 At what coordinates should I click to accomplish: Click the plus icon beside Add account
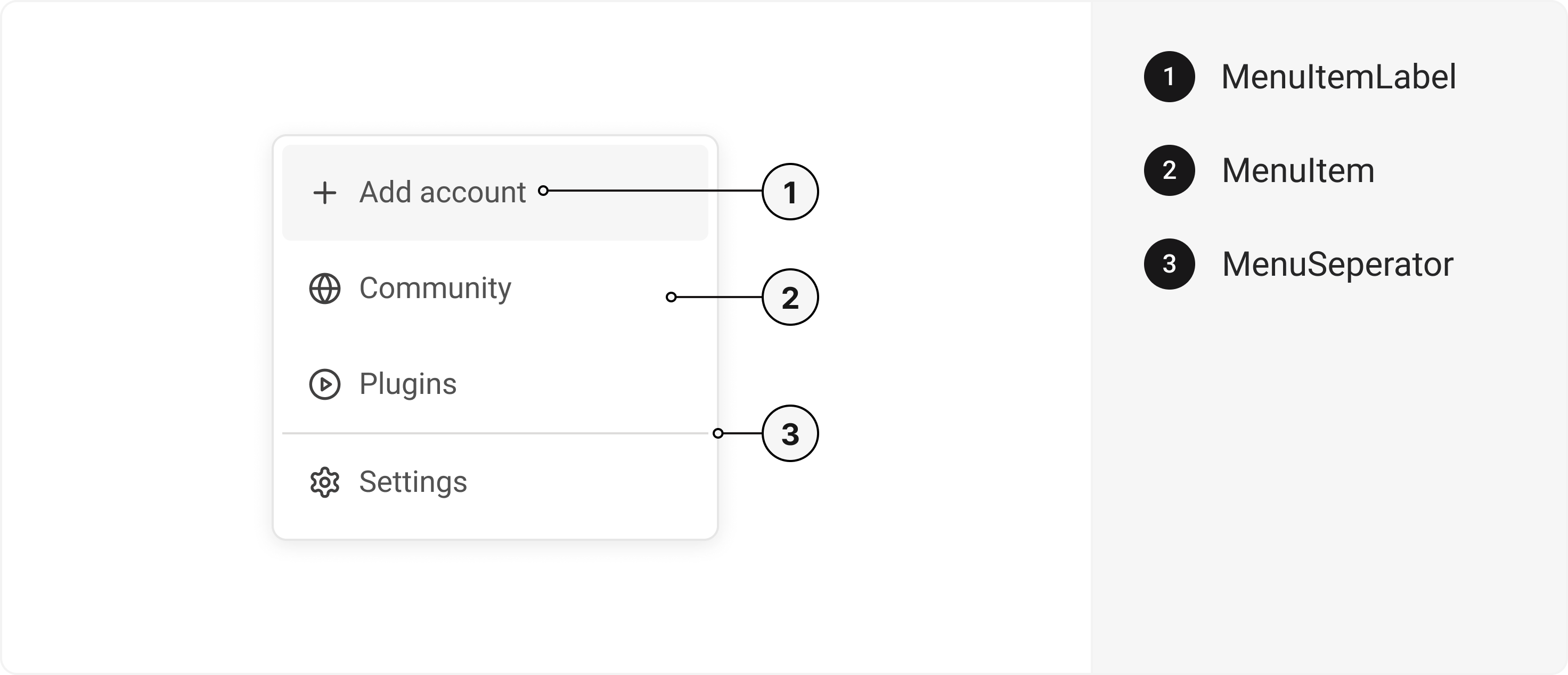[324, 193]
